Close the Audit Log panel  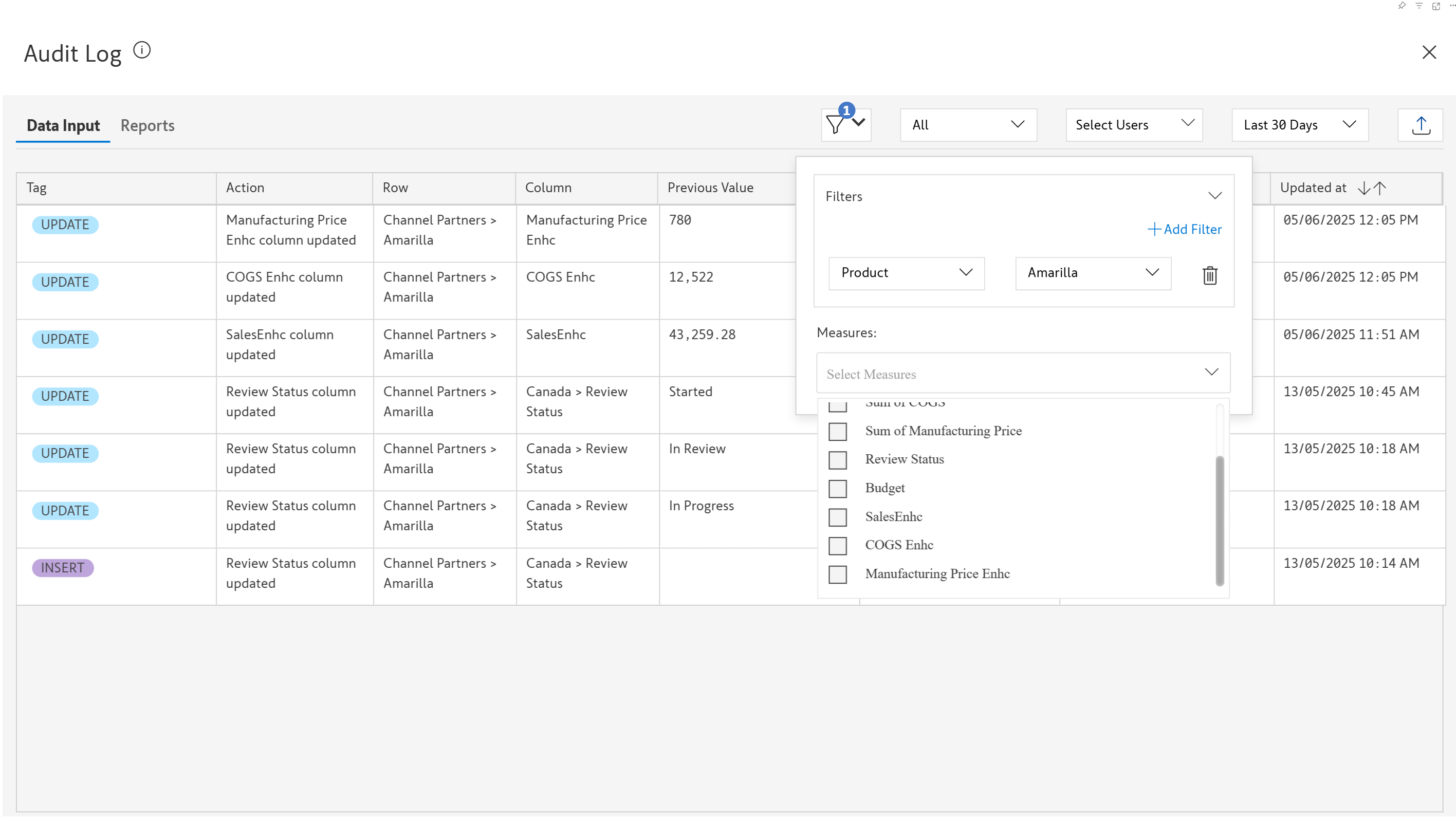tap(1429, 52)
